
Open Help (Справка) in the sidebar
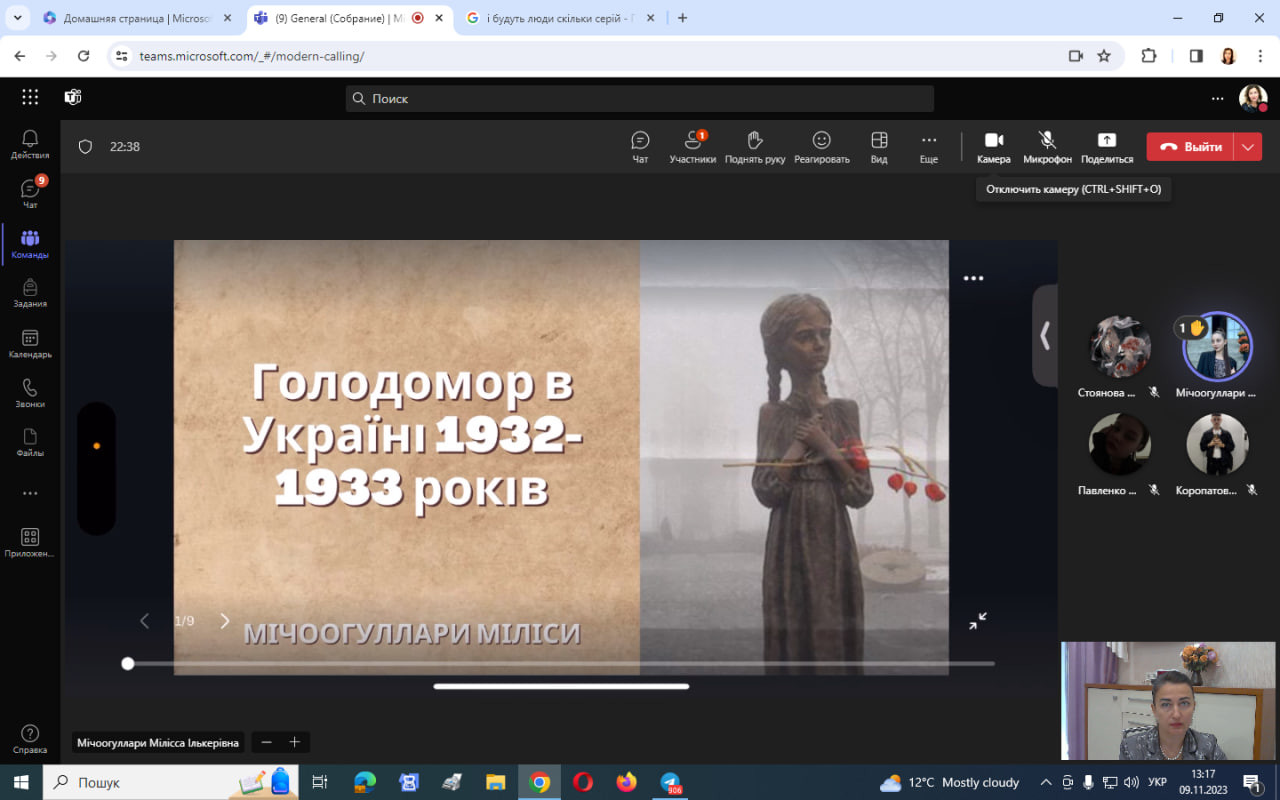coord(30,739)
